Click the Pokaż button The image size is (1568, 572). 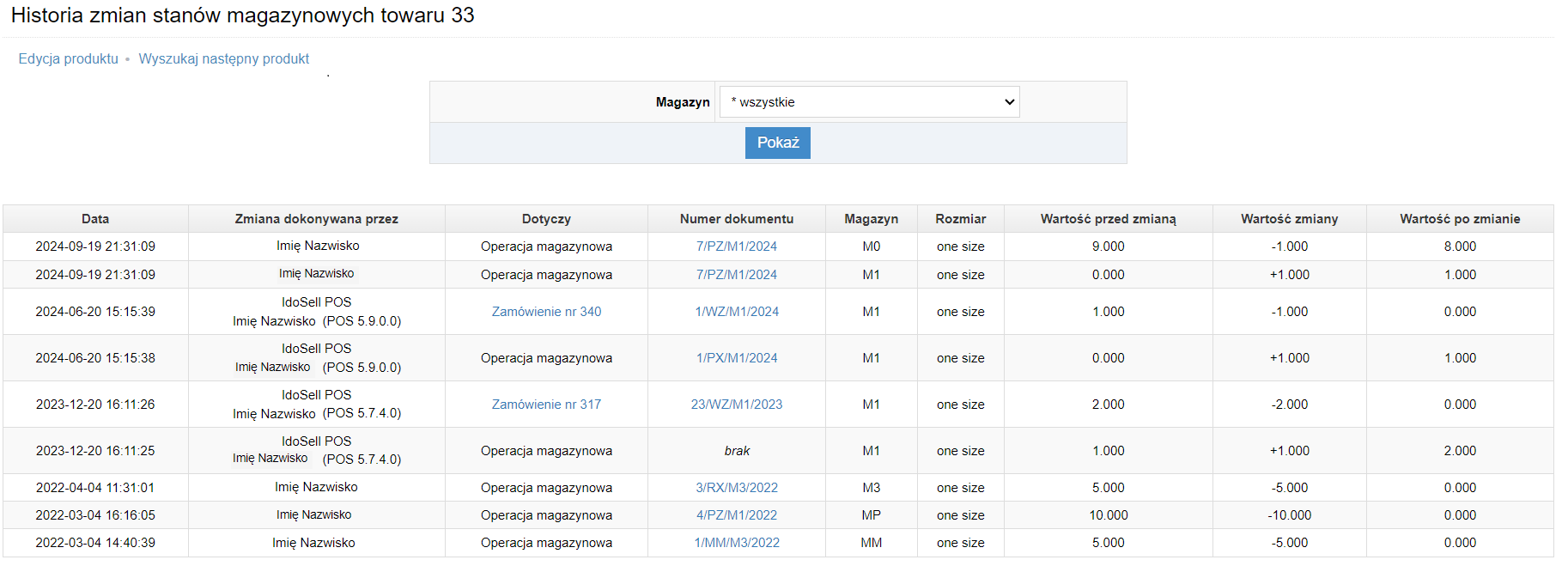(x=778, y=143)
